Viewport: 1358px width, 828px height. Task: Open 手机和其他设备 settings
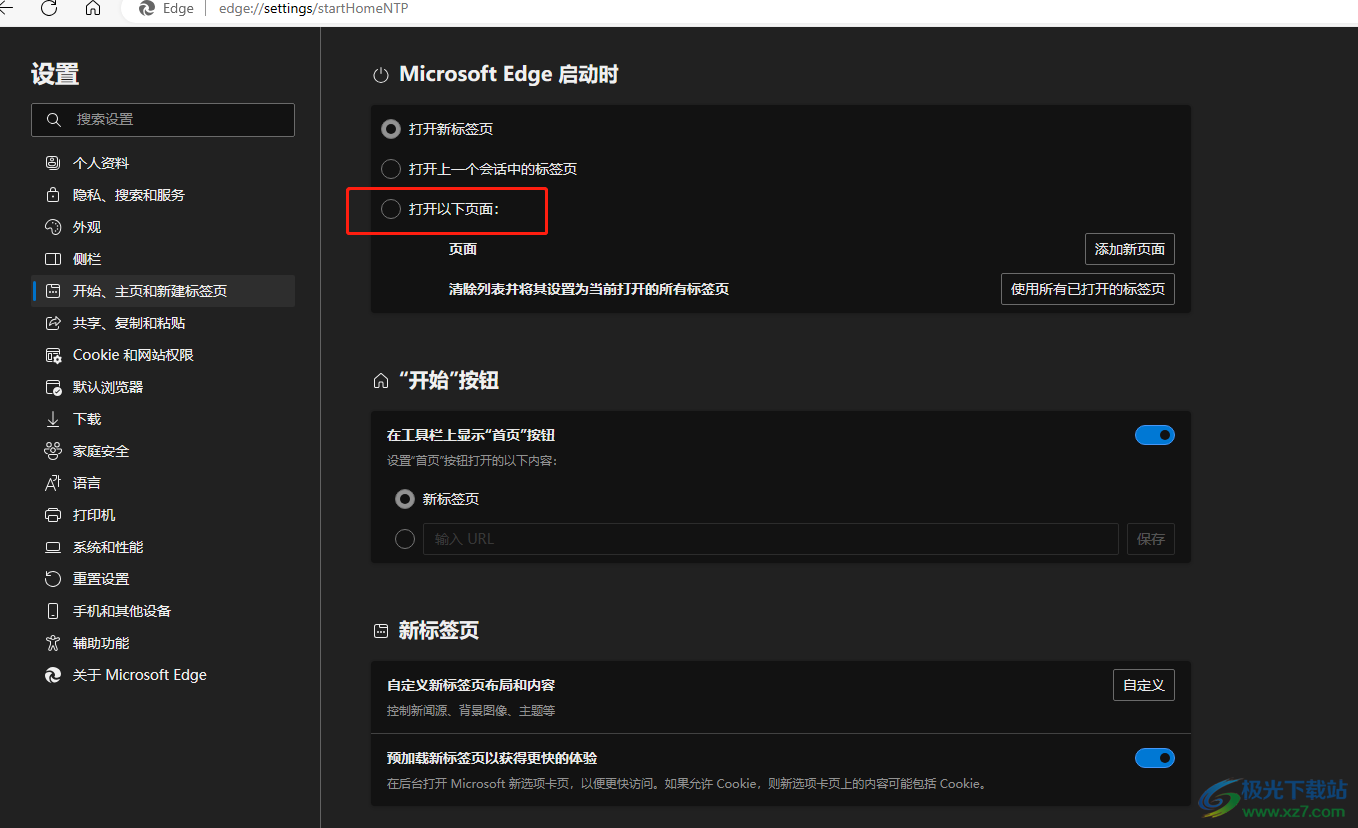[x=163, y=611]
